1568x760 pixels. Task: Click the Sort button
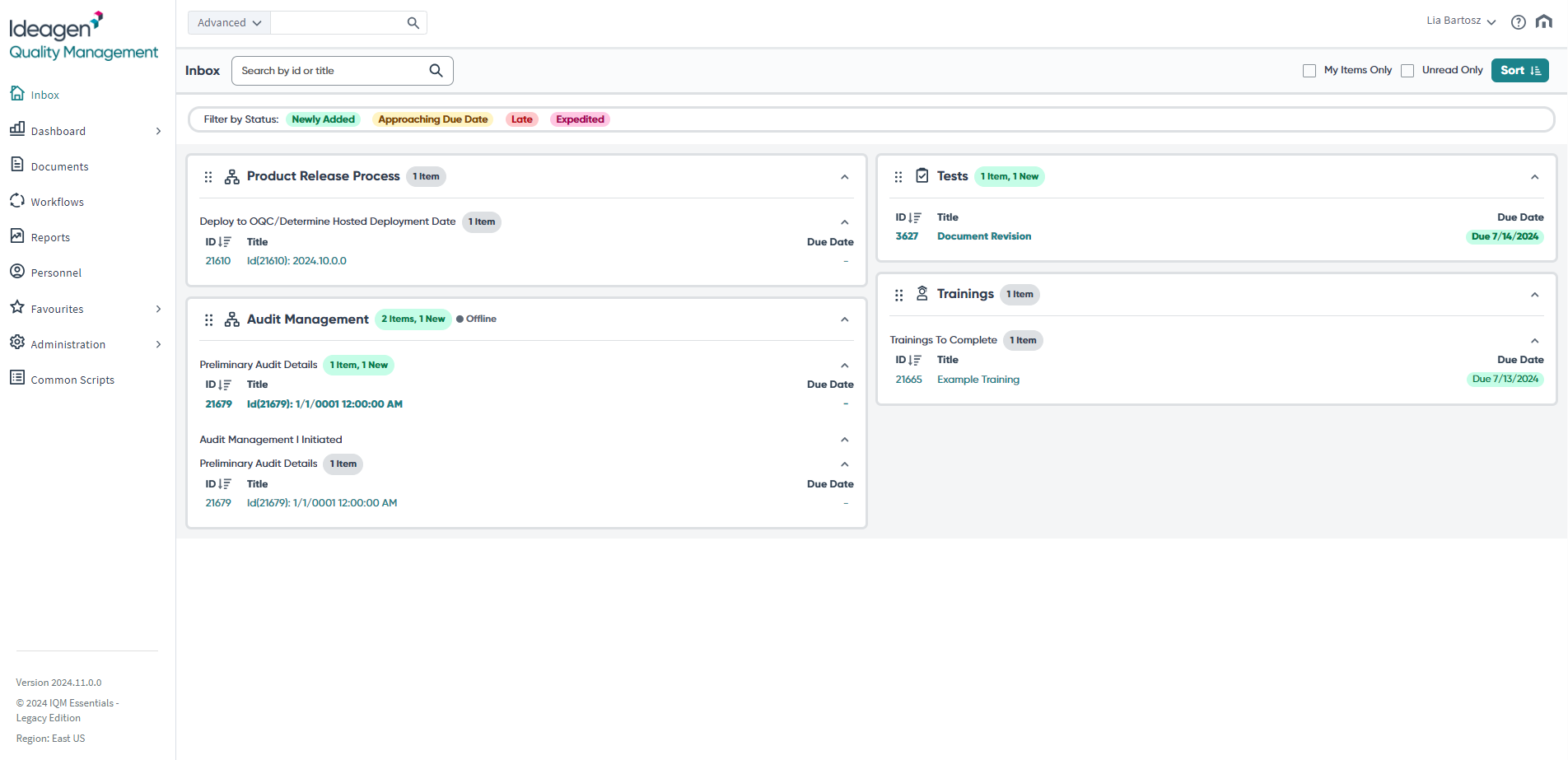[x=1519, y=70]
